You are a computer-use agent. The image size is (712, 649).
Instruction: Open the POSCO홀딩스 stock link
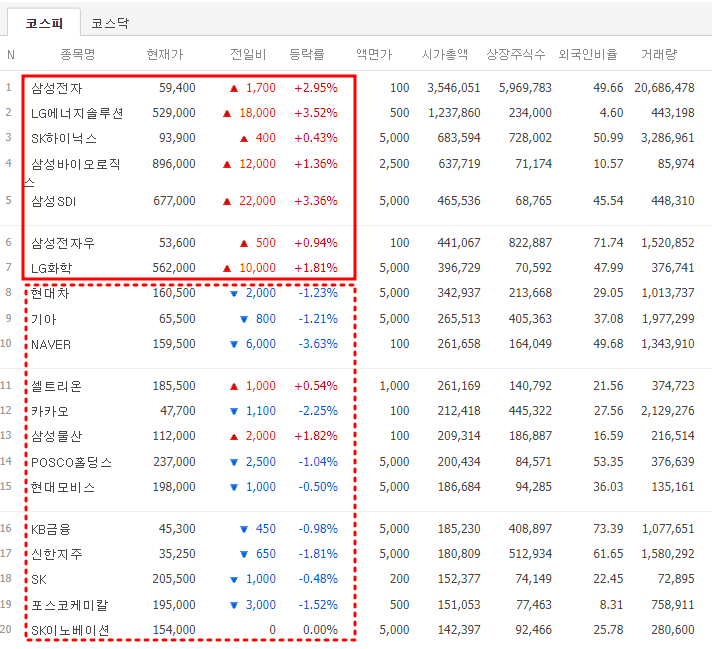71,461
